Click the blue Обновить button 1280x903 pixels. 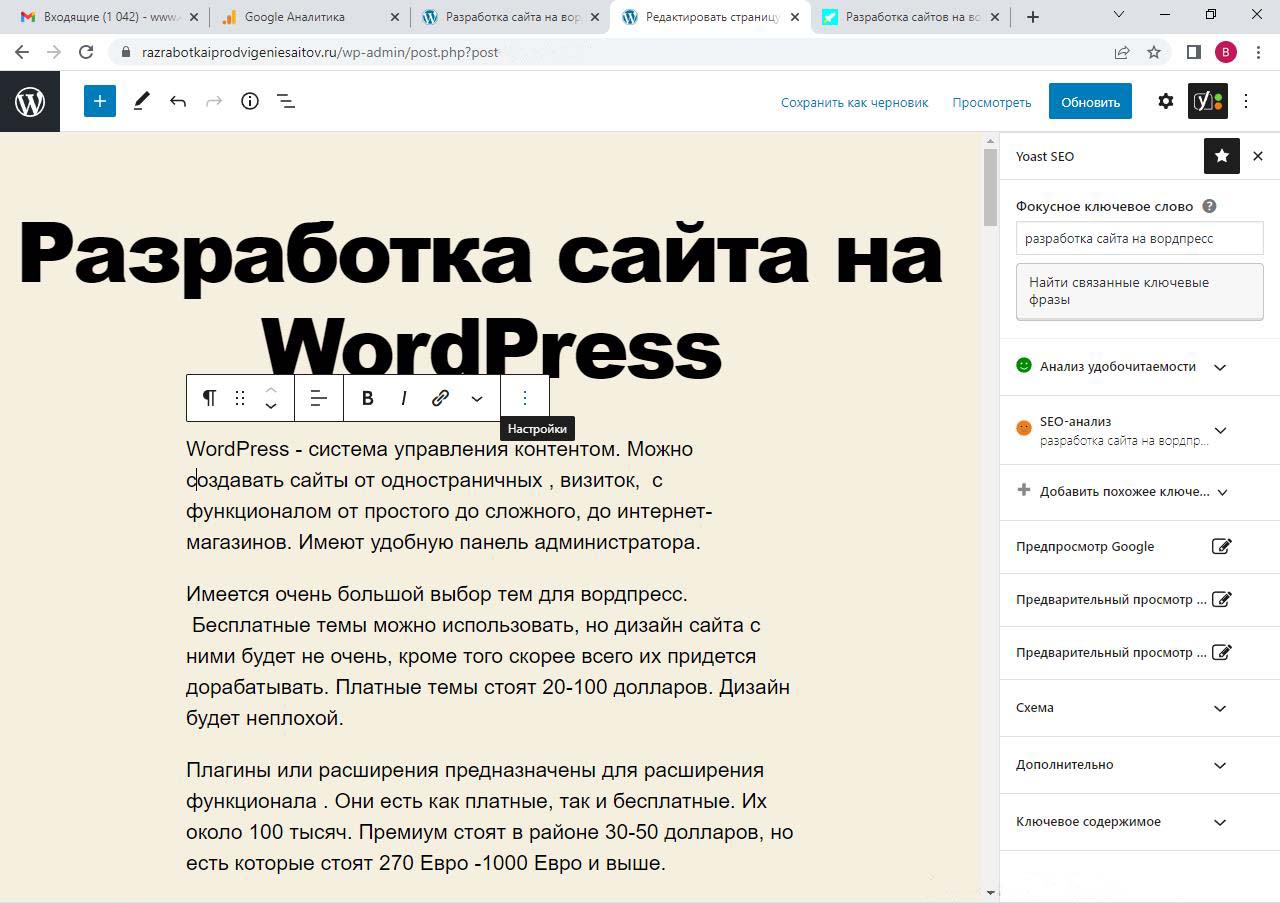1089,101
